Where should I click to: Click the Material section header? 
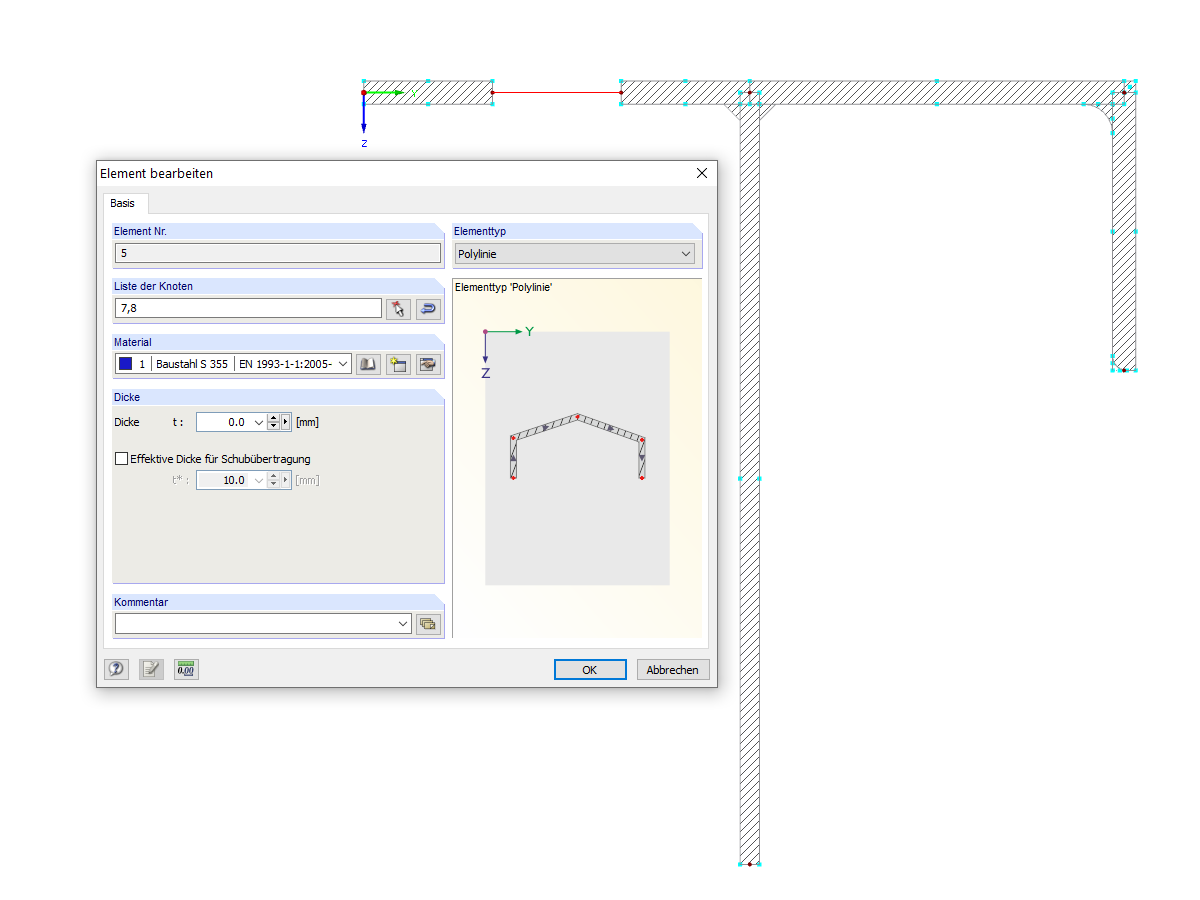[278, 342]
